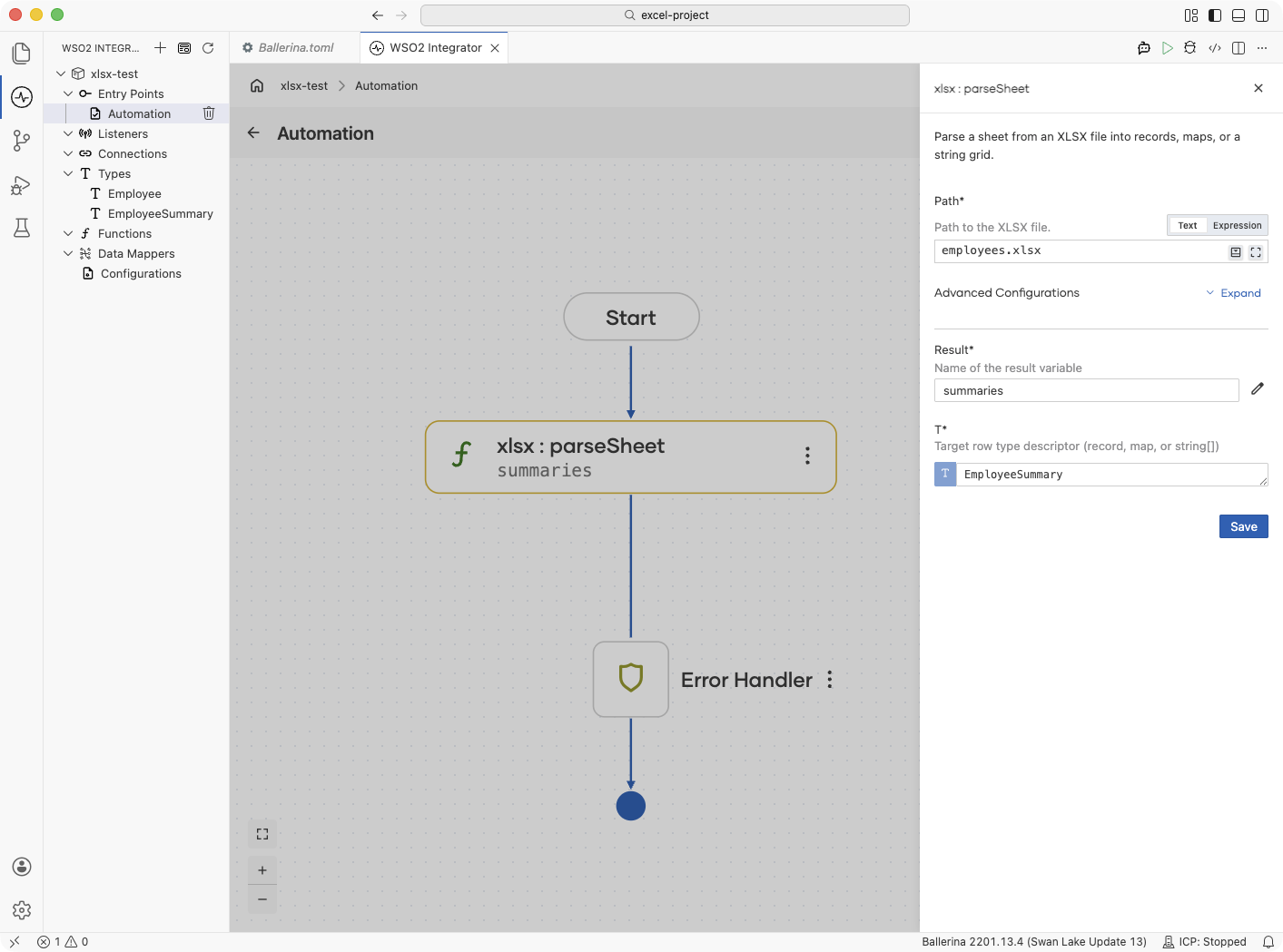Expand Advanced Configurations section
Screen dimensions: 1283x952
click(1234, 293)
